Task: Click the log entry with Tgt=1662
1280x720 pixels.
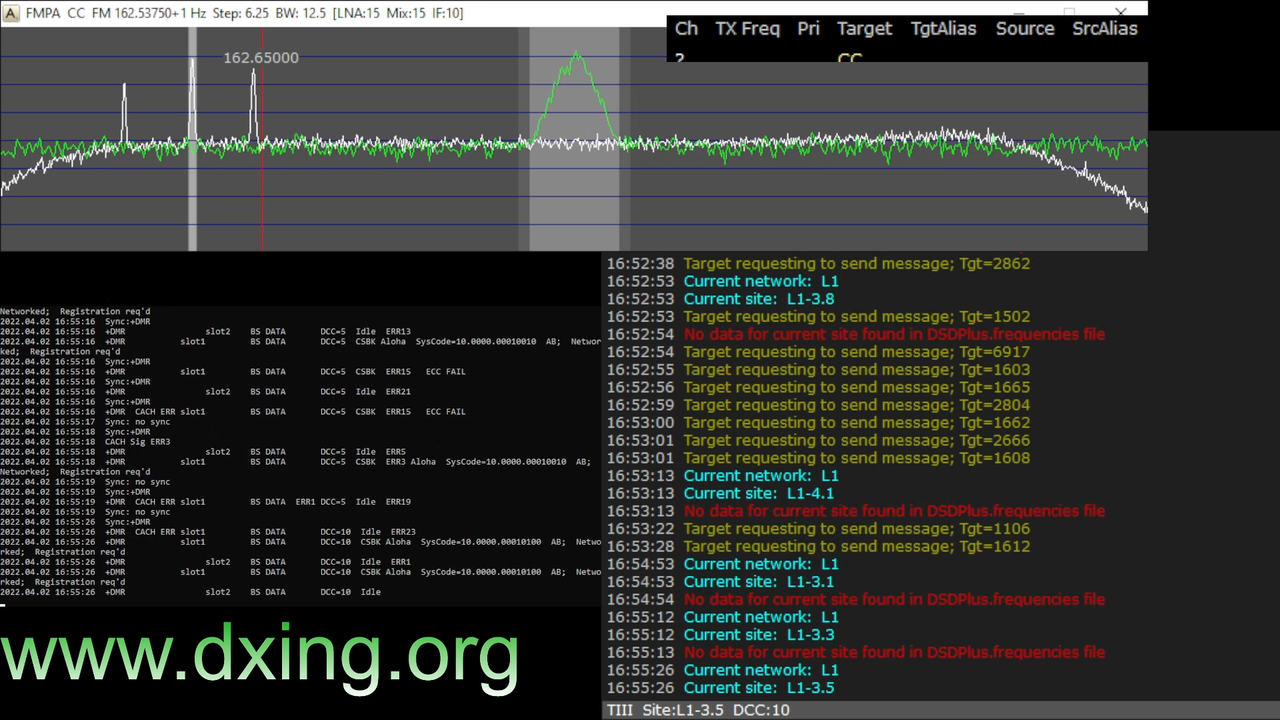Action: [818, 423]
